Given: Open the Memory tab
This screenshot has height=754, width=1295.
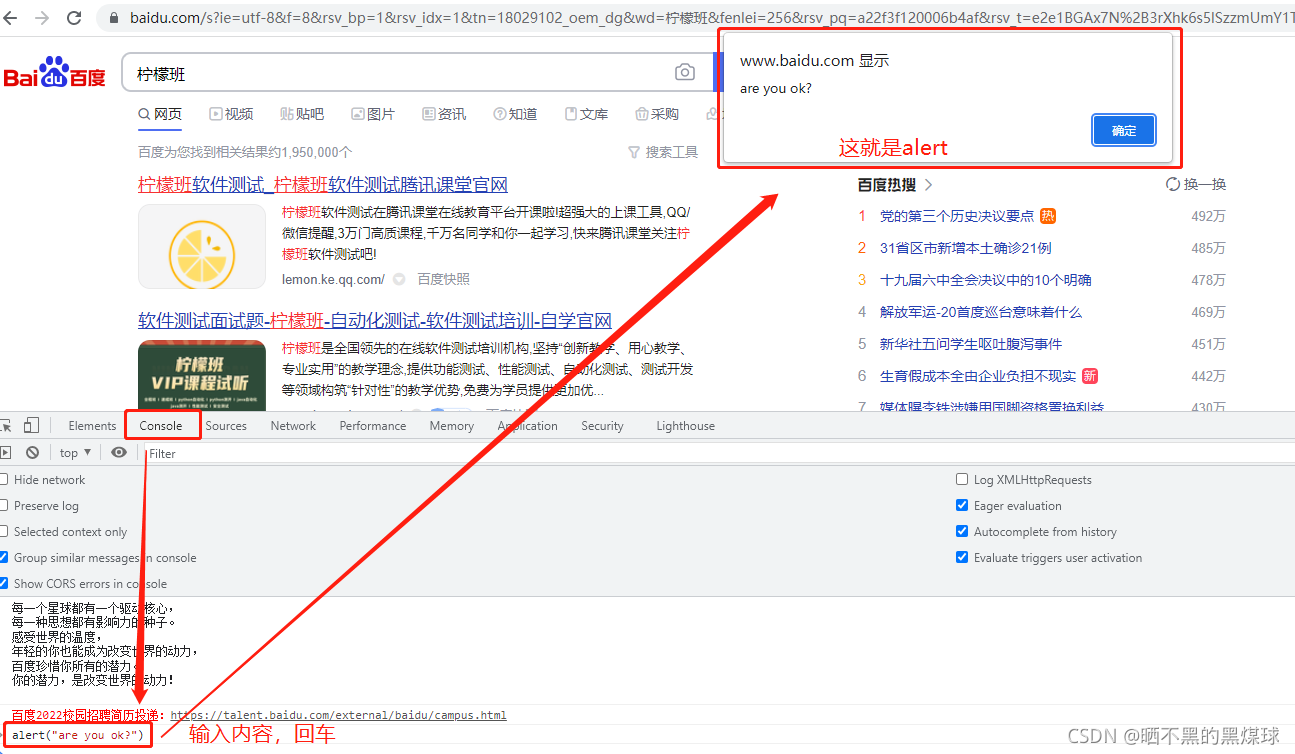Looking at the screenshot, I should [452, 426].
